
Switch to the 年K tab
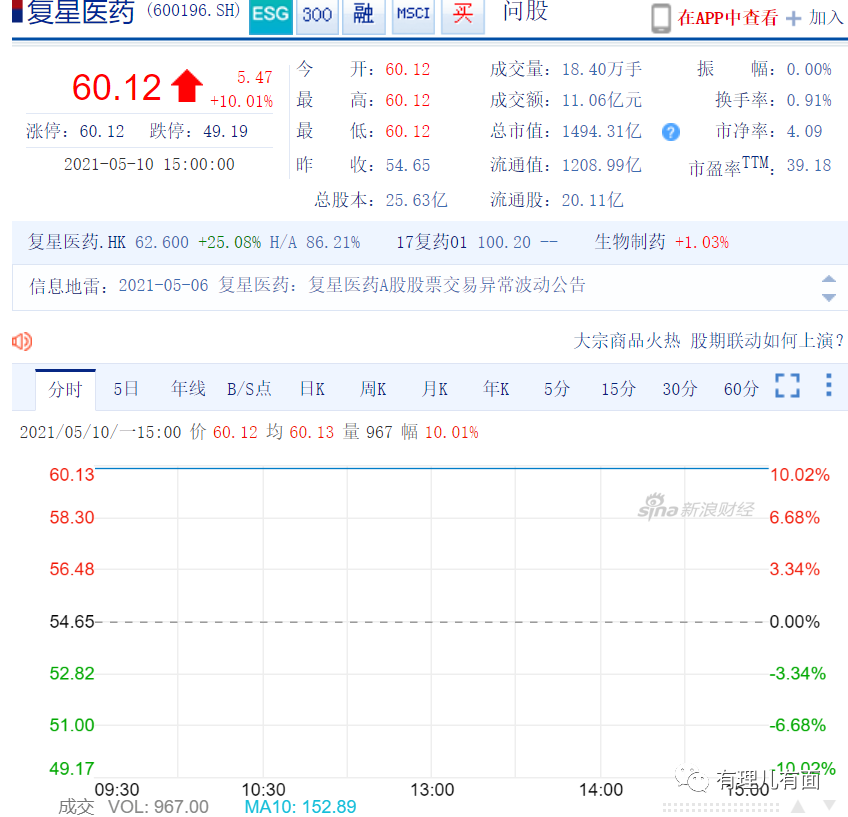pyautogui.click(x=496, y=389)
